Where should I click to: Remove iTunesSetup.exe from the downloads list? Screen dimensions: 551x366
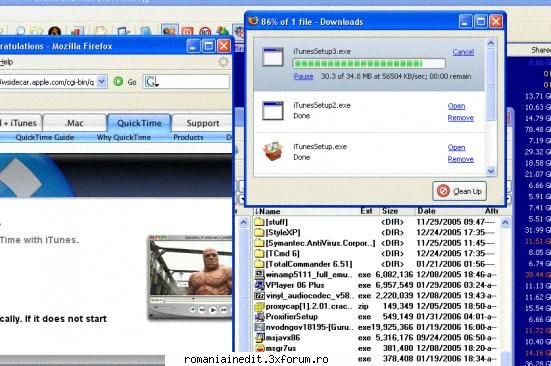coord(461,159)
